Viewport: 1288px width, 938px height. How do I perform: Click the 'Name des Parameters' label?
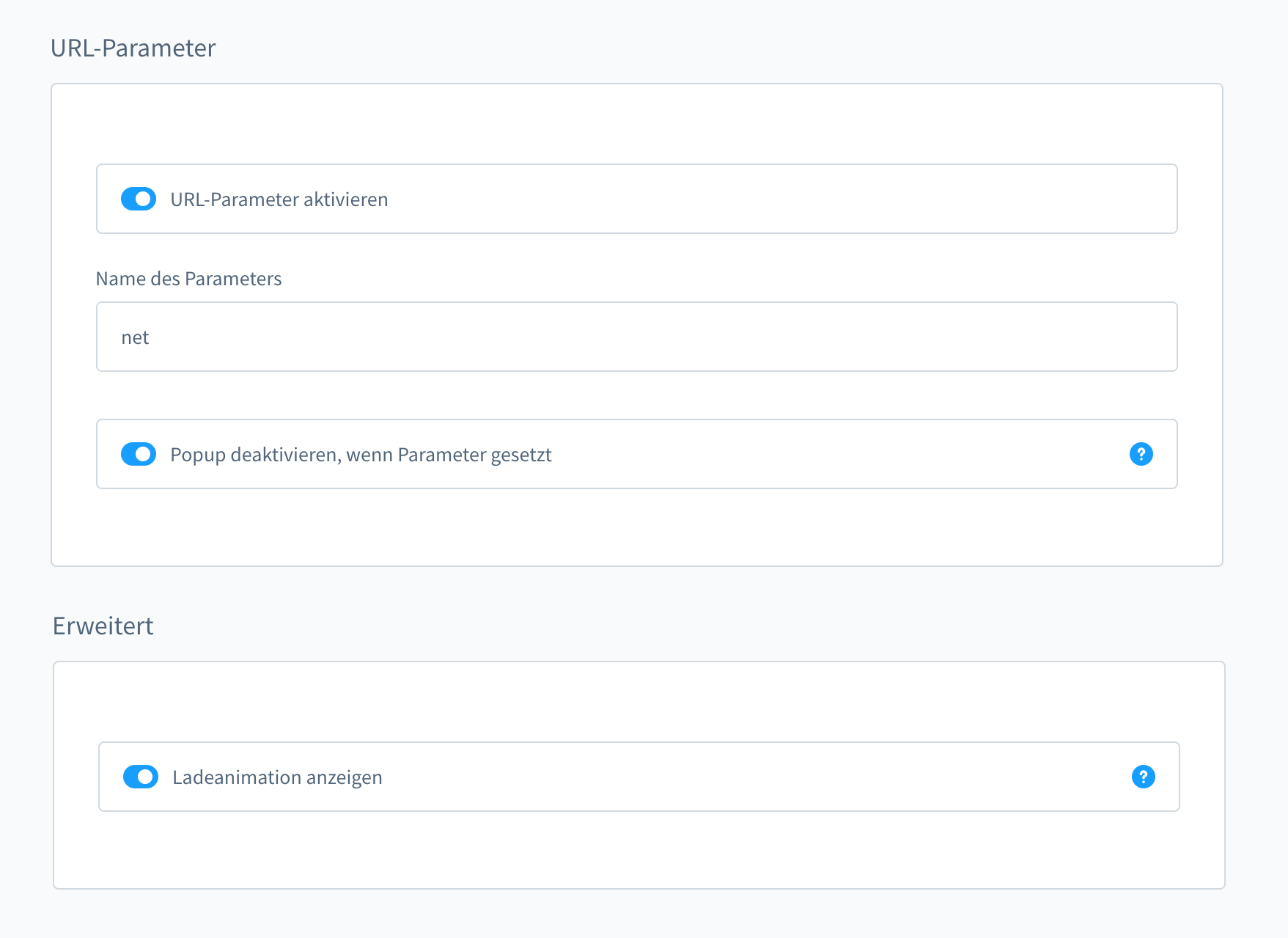(x=188, y=279)
